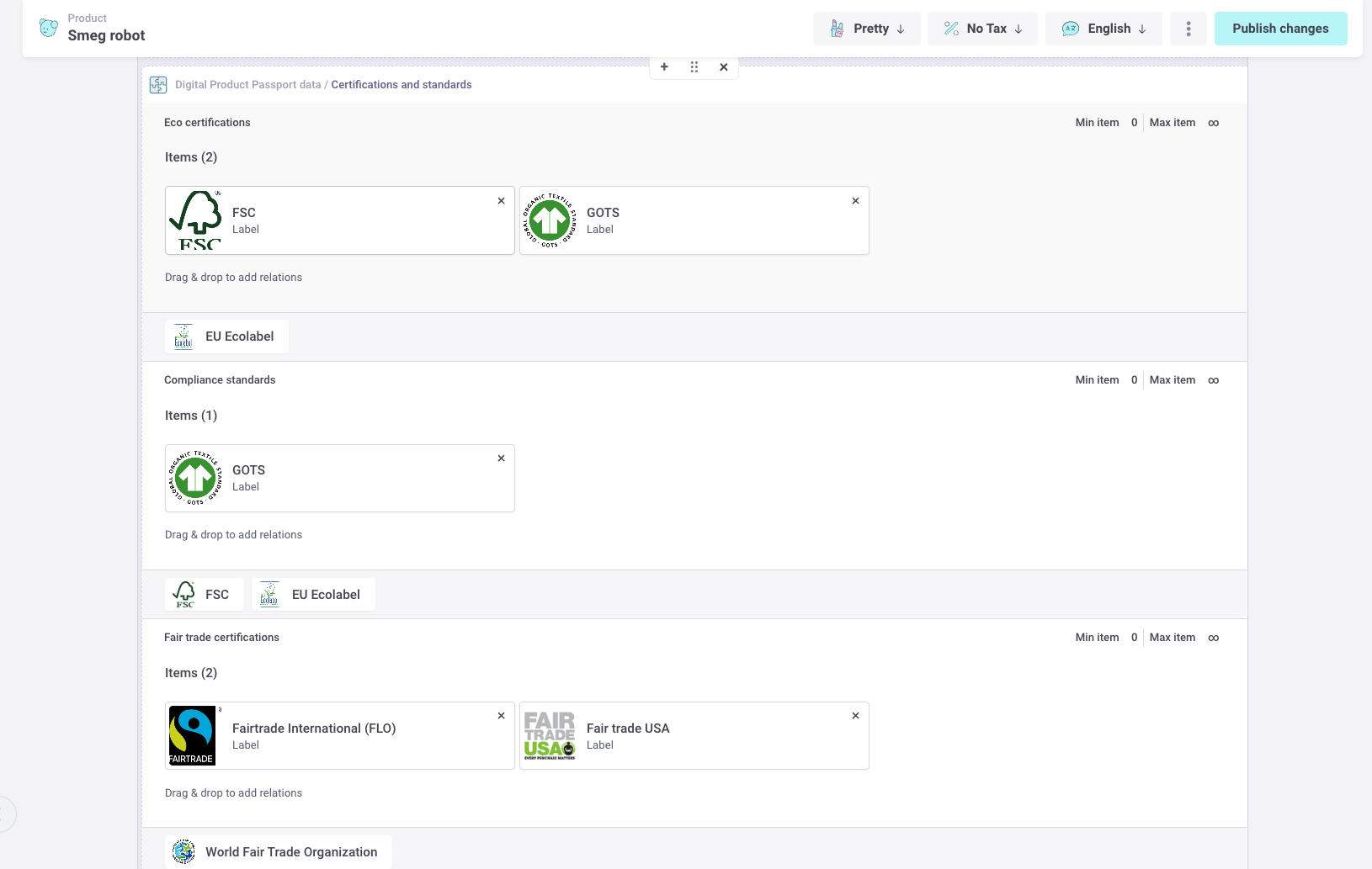The image size is (1372, 869).
Task: Edit Min item value for Fair trade certifications
Action: [x=1134, y=638]
